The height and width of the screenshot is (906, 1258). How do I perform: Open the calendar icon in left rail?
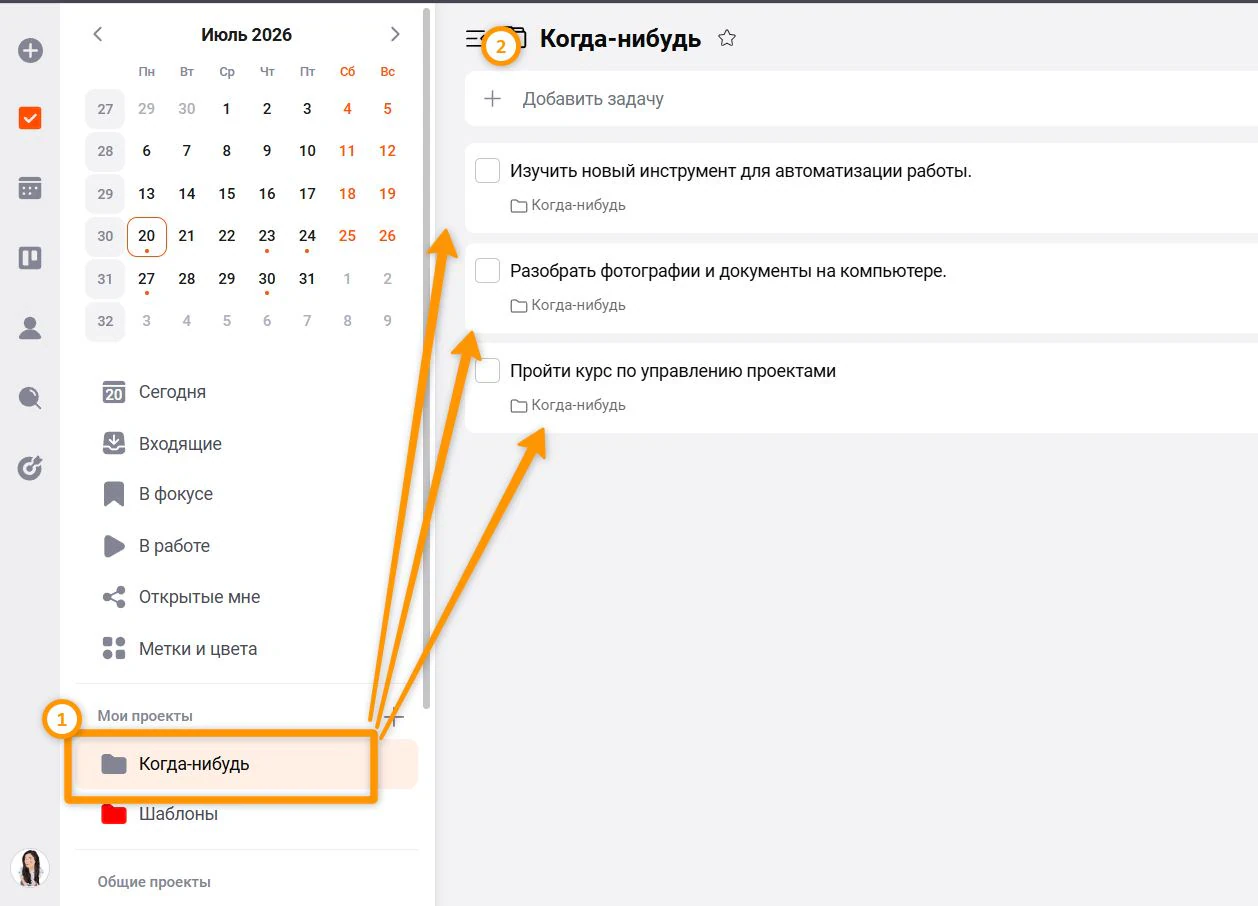(30, 188)
